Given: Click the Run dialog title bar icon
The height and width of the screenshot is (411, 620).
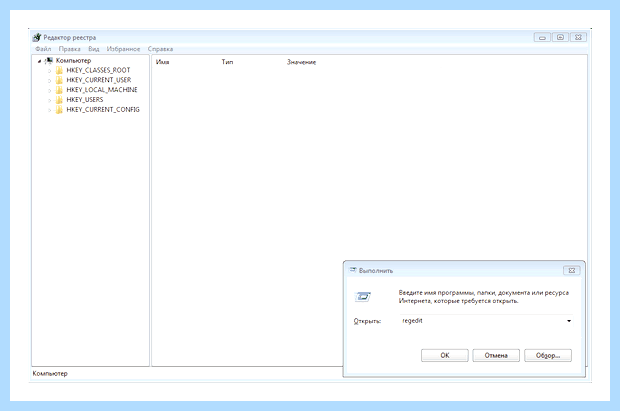Looking at the screenshot, I should click(353, 270).
